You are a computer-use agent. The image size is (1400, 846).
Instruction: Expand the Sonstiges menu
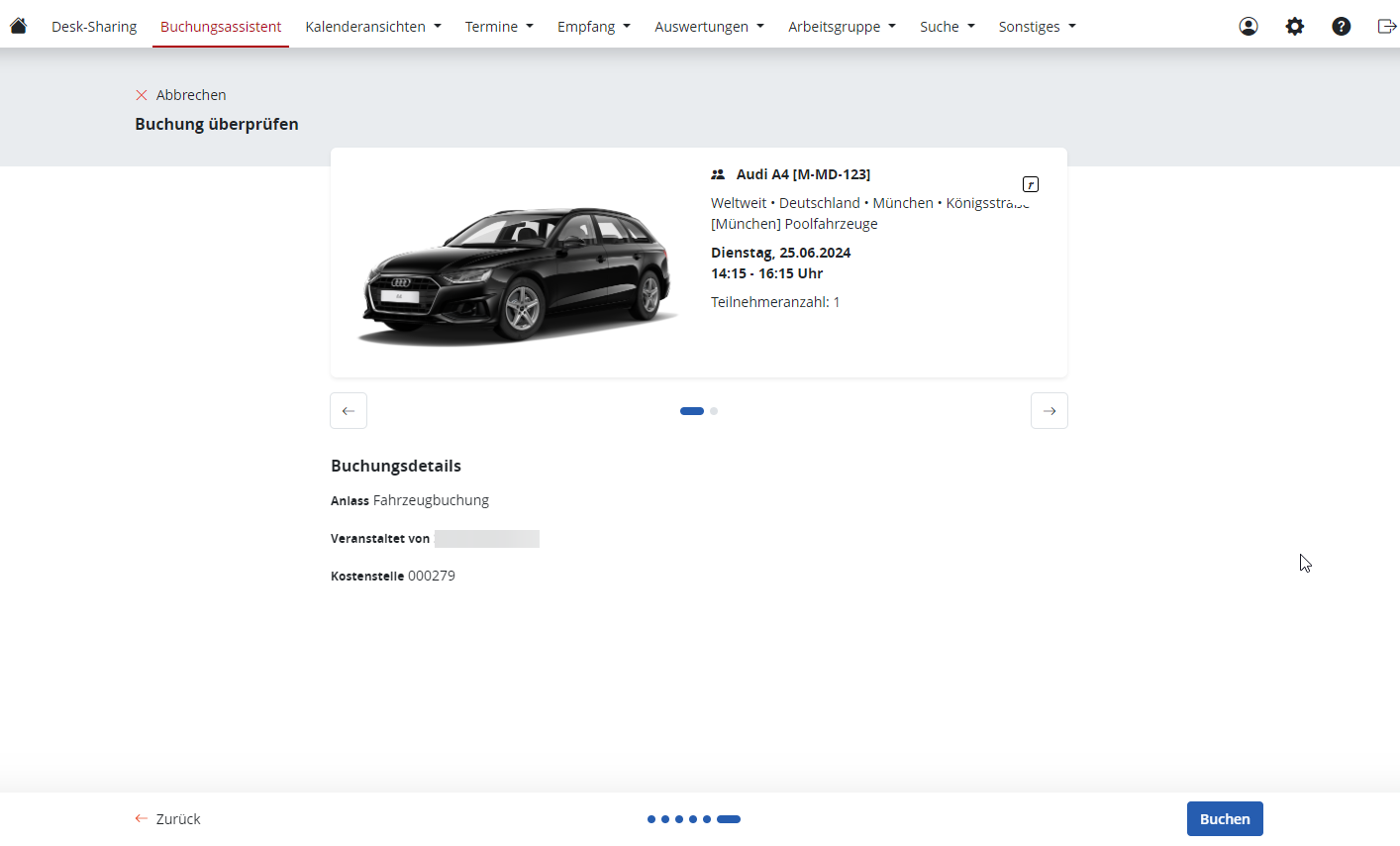[x=1038, y=27]
